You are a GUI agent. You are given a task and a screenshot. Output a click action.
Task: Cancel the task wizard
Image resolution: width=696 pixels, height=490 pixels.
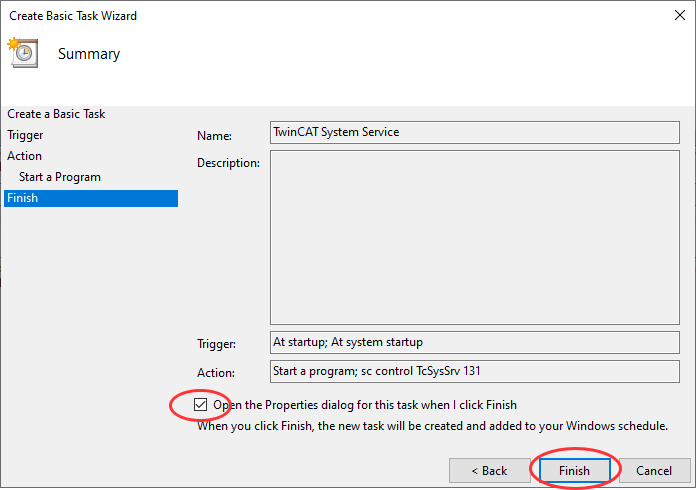[x=654, y=470]
